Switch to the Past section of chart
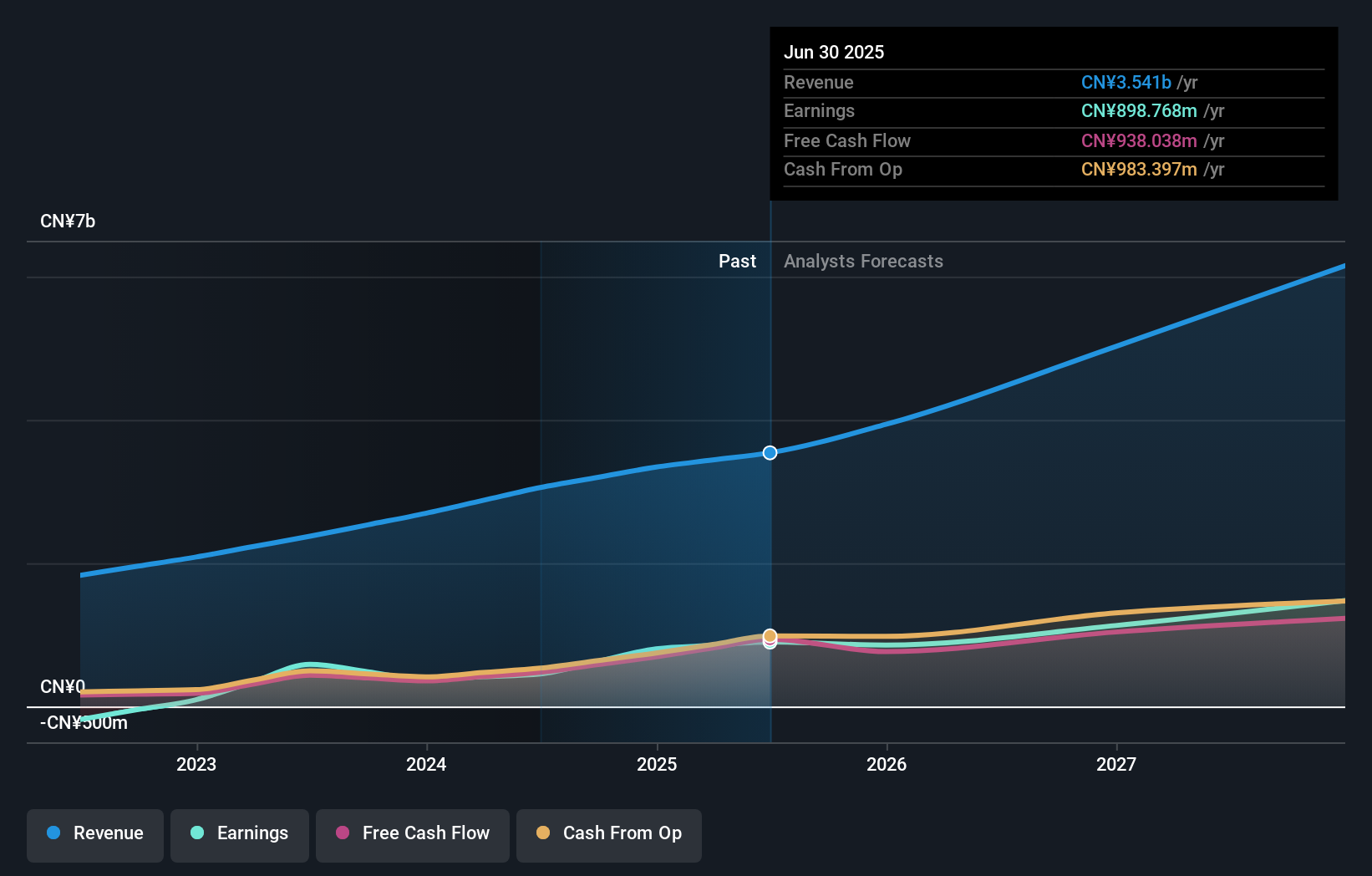Viewport: 1372px width, 876px height. pos(738,261)
